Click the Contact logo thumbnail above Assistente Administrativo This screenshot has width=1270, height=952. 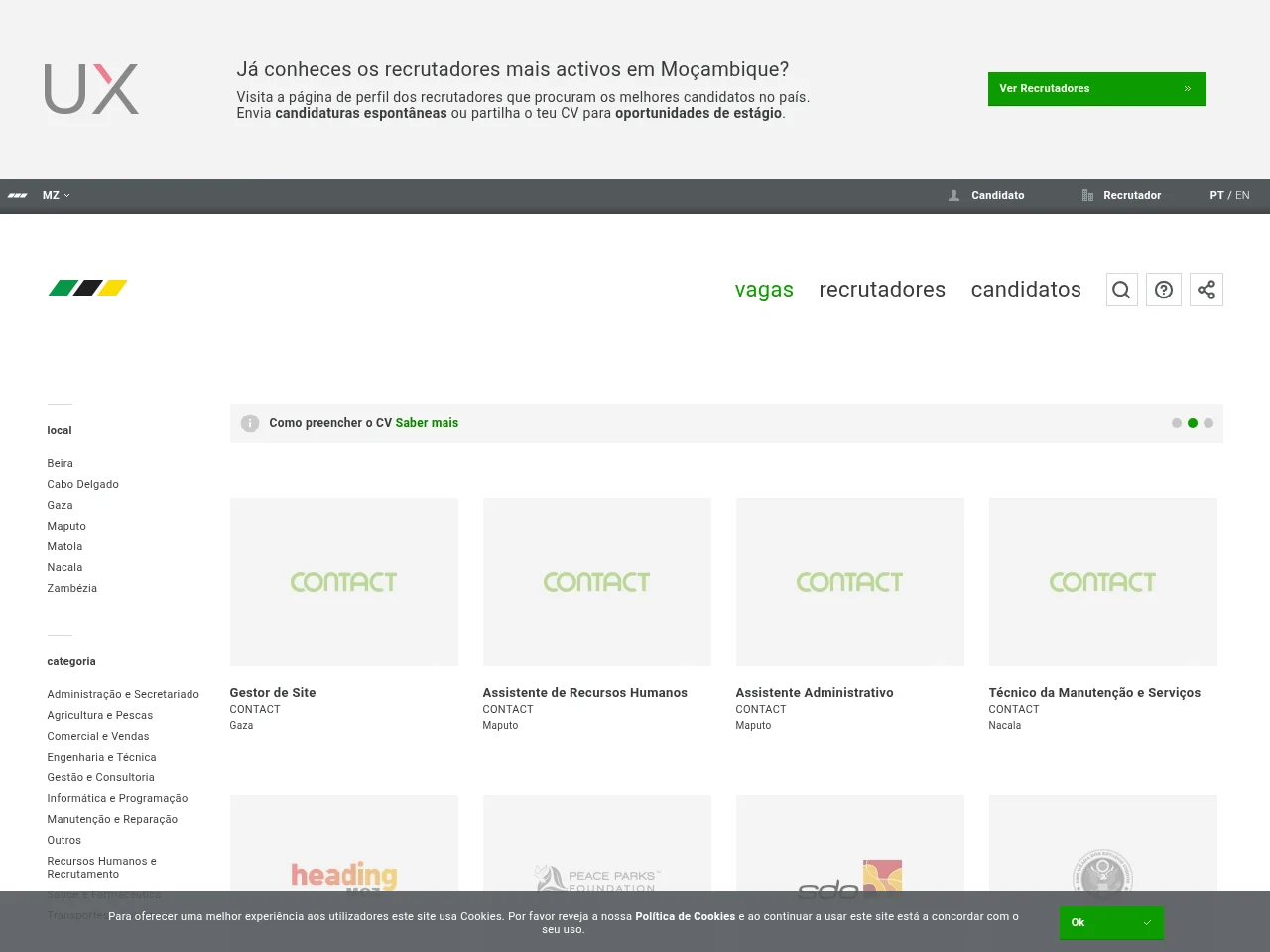tap(850, 582)
